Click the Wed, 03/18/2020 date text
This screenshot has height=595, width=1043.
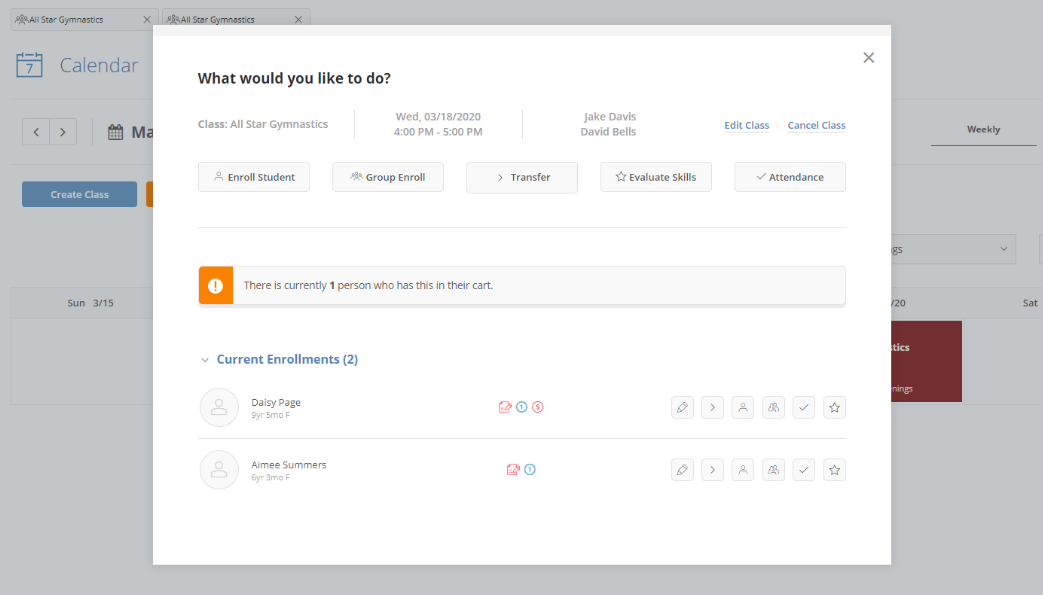tap(438, 116)
